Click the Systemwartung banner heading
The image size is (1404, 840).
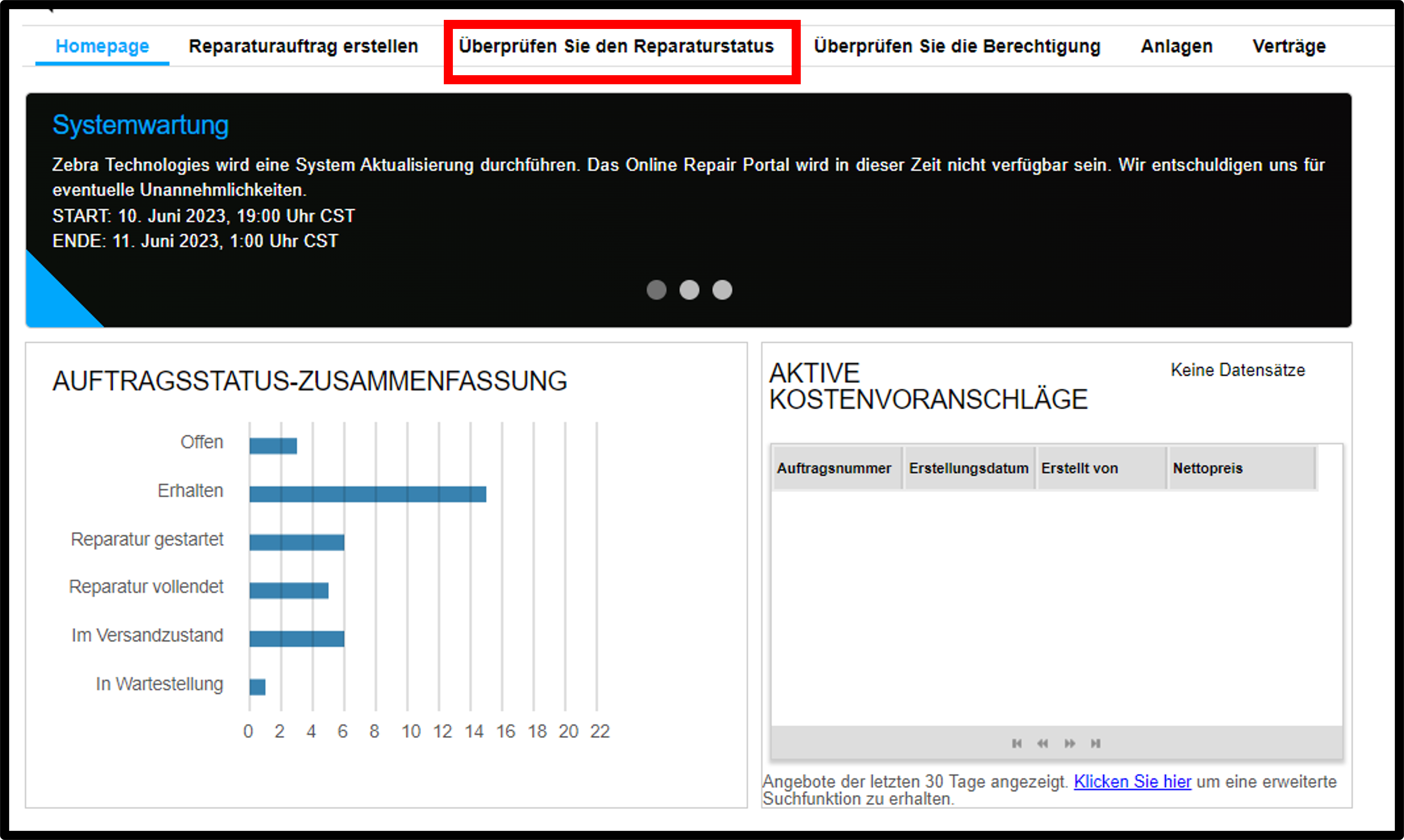140,125
